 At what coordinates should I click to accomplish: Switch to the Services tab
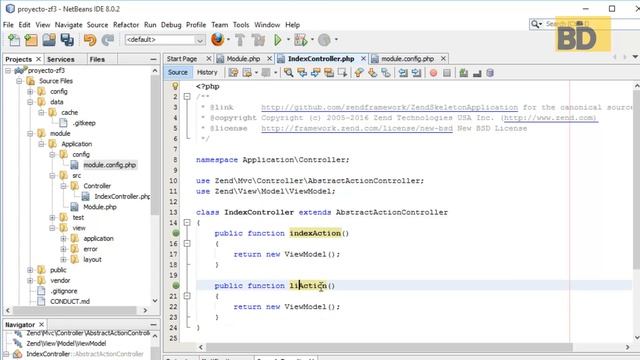tap(61, 59)
